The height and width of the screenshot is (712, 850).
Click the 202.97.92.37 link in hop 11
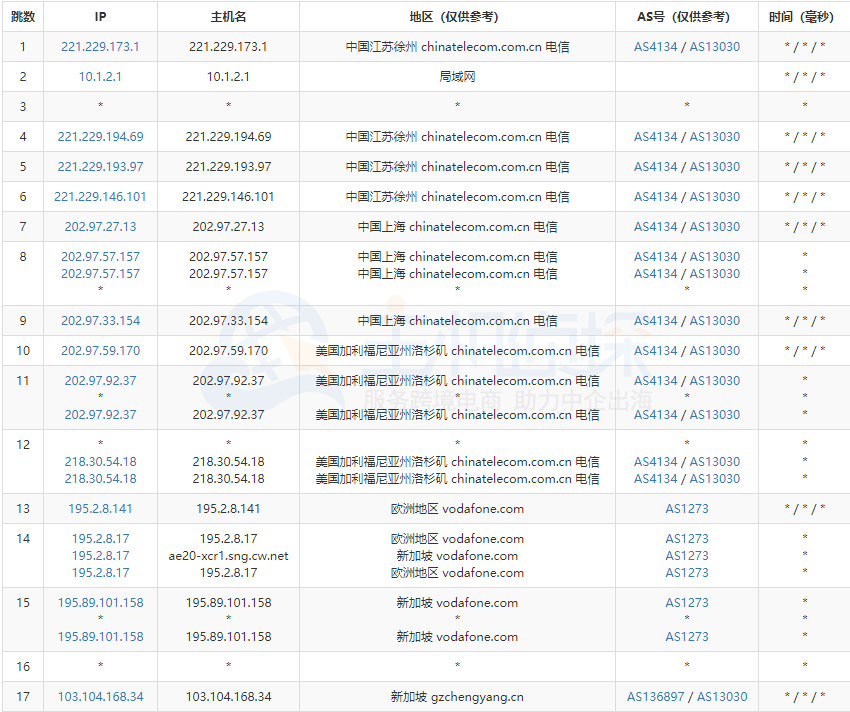coord(99,380)
